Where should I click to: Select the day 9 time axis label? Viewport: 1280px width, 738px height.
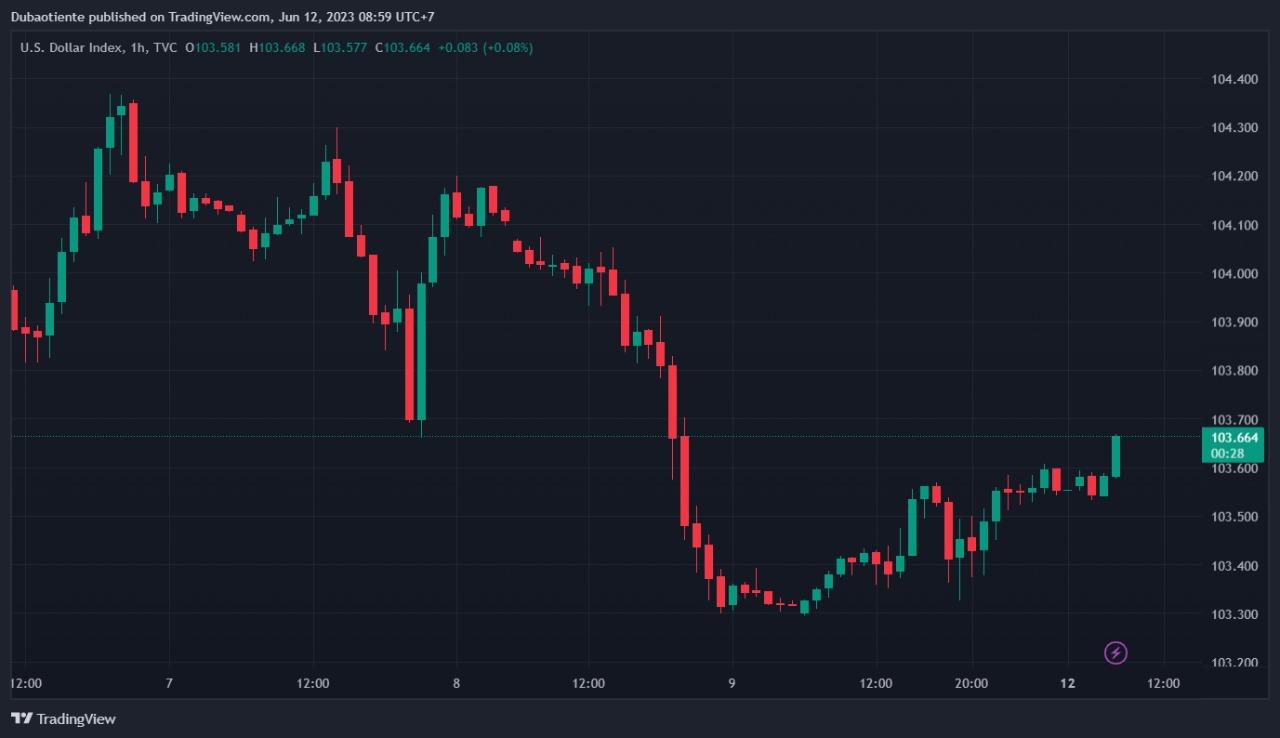732,684
